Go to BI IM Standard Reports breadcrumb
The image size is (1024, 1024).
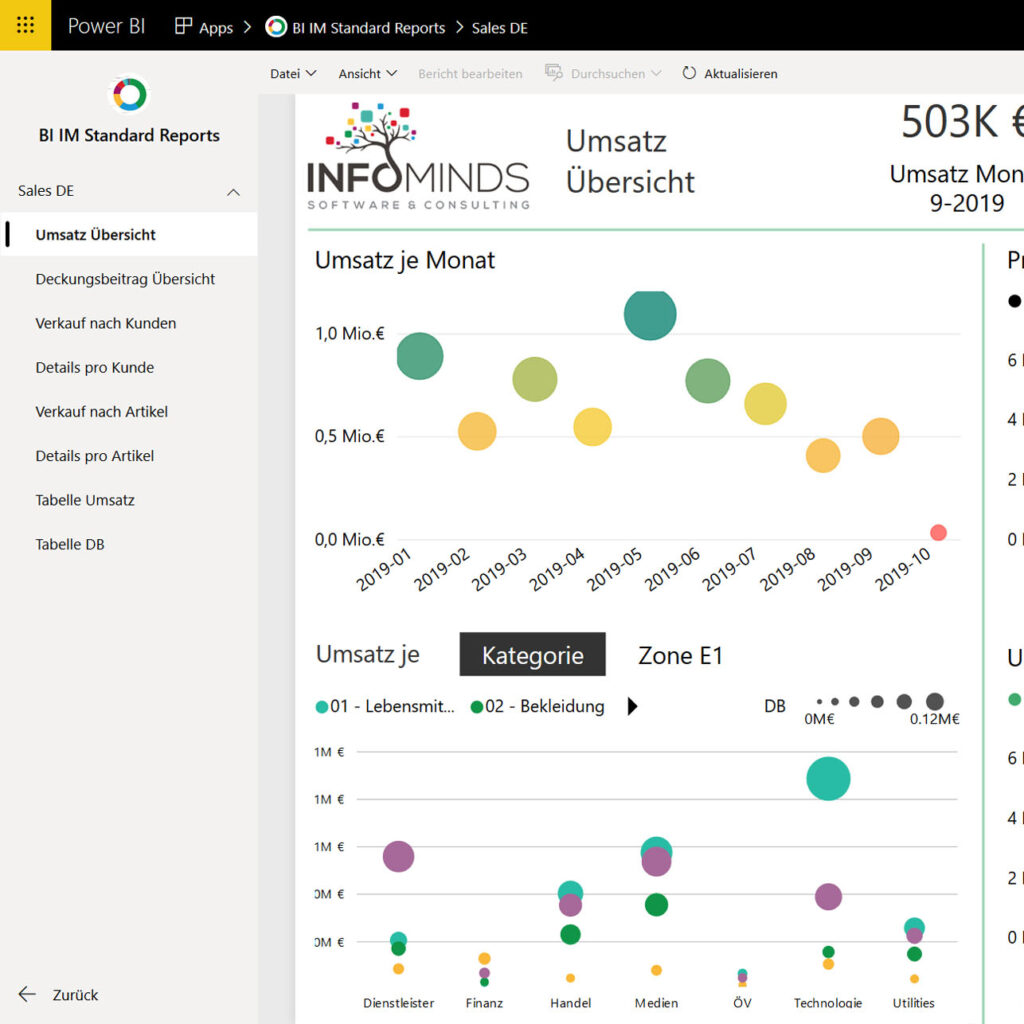(368, 27)
